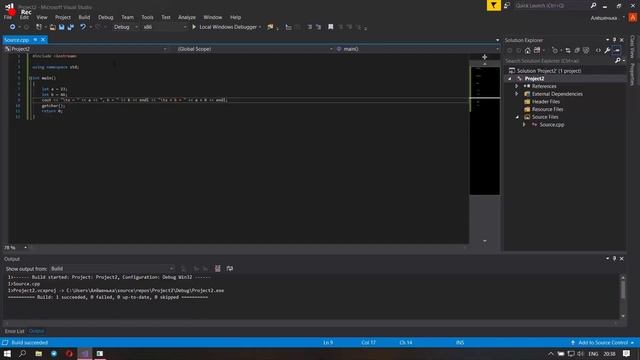
Task: Save the current file with the Save icon
Action: (x=62, y=27)
